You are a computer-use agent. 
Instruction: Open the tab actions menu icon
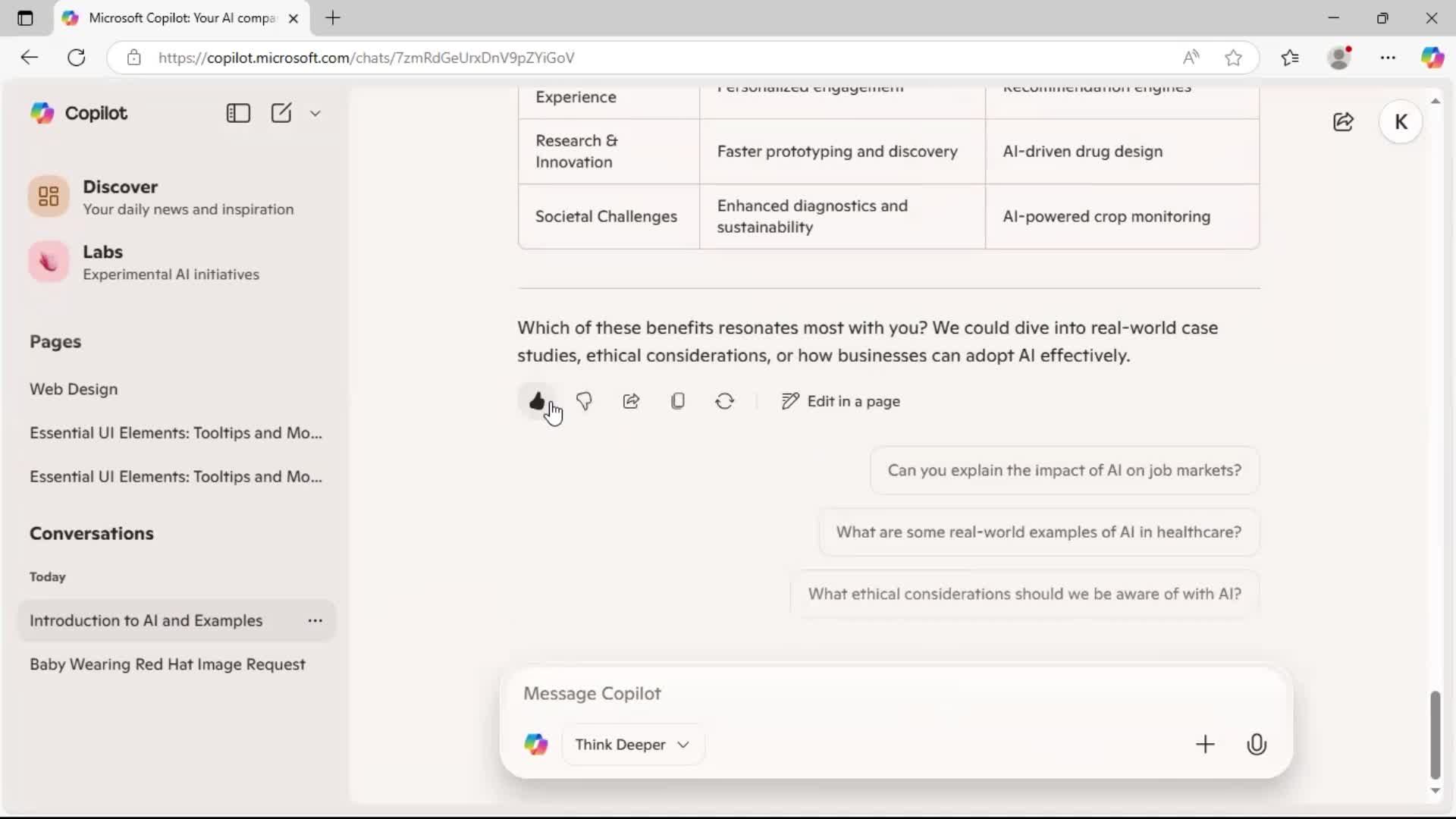25,18
